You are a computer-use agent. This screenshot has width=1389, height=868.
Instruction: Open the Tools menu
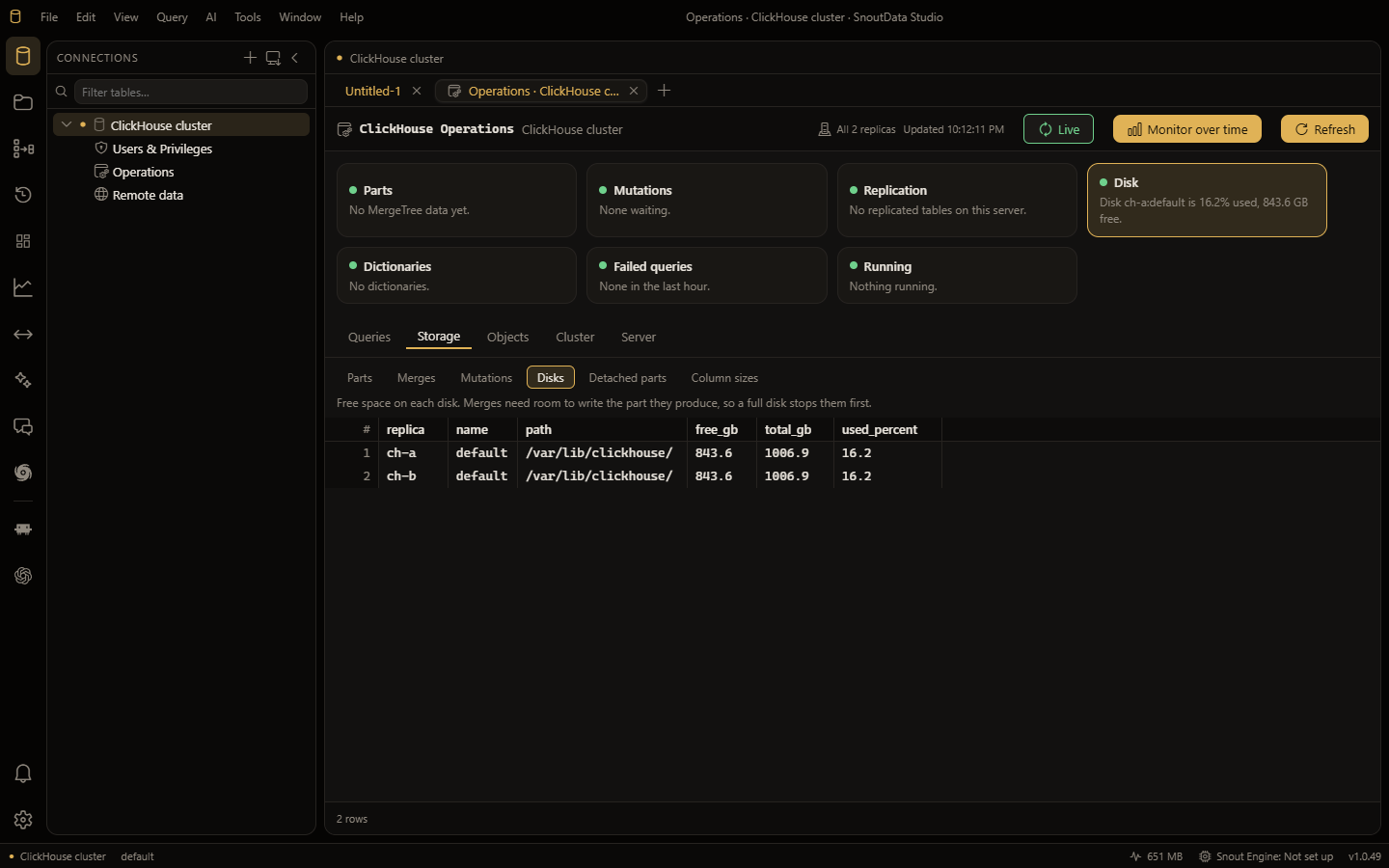(247, 17)
